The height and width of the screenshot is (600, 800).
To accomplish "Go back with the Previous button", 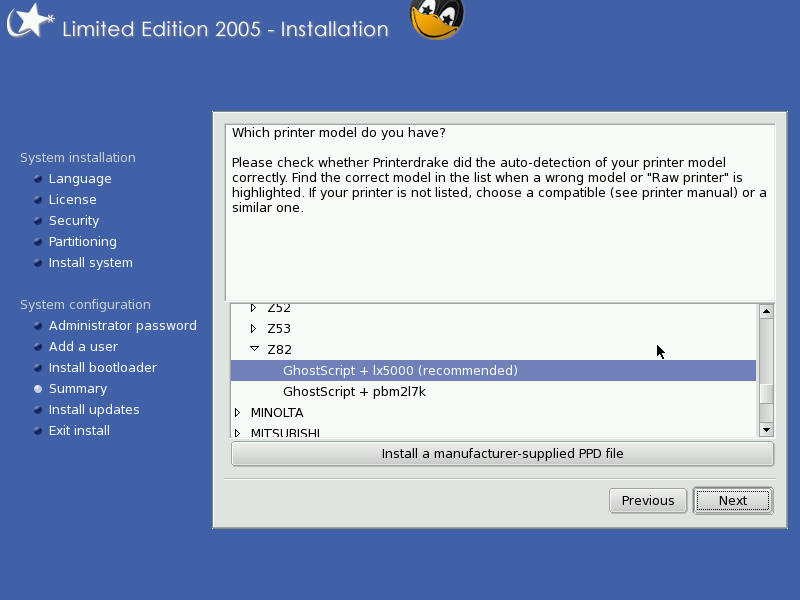I will (648, 501).
